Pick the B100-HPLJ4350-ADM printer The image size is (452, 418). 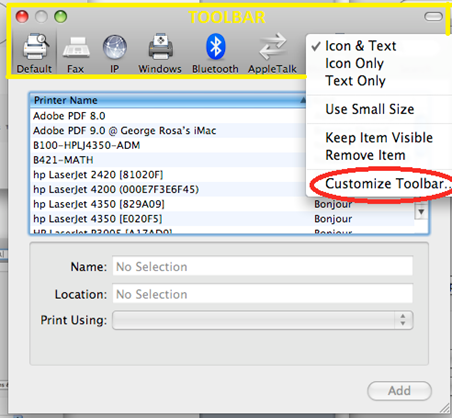[168, 145]
